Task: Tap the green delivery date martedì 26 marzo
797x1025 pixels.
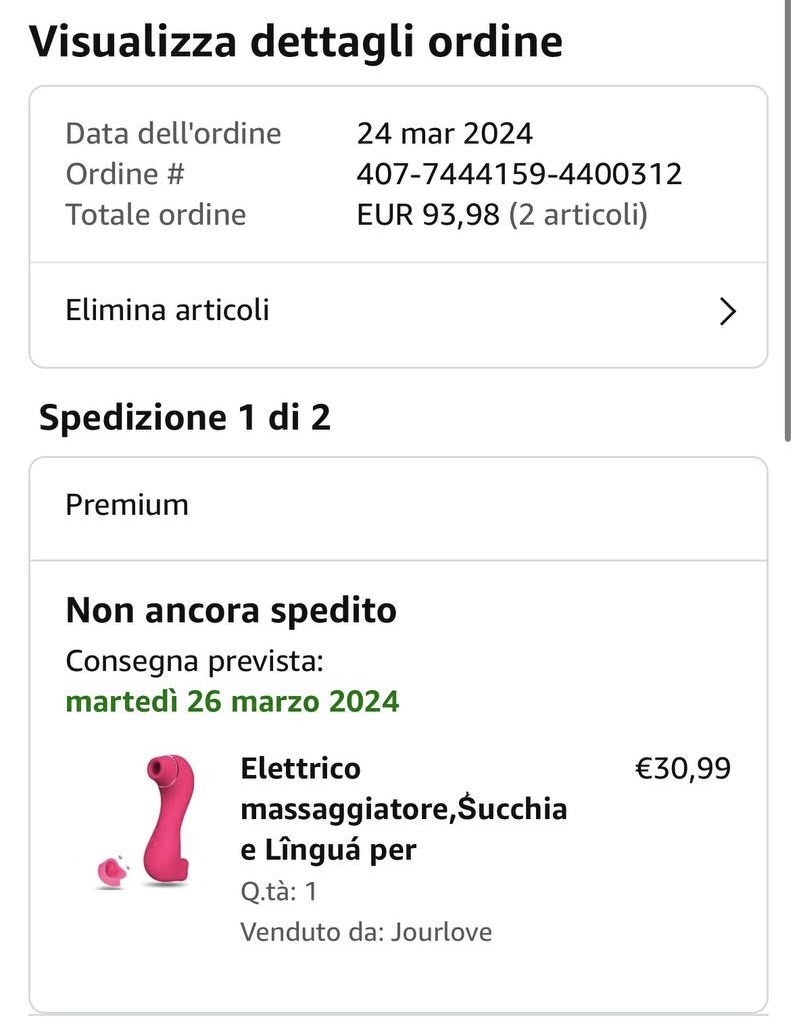Action: (x=232, y=701)
